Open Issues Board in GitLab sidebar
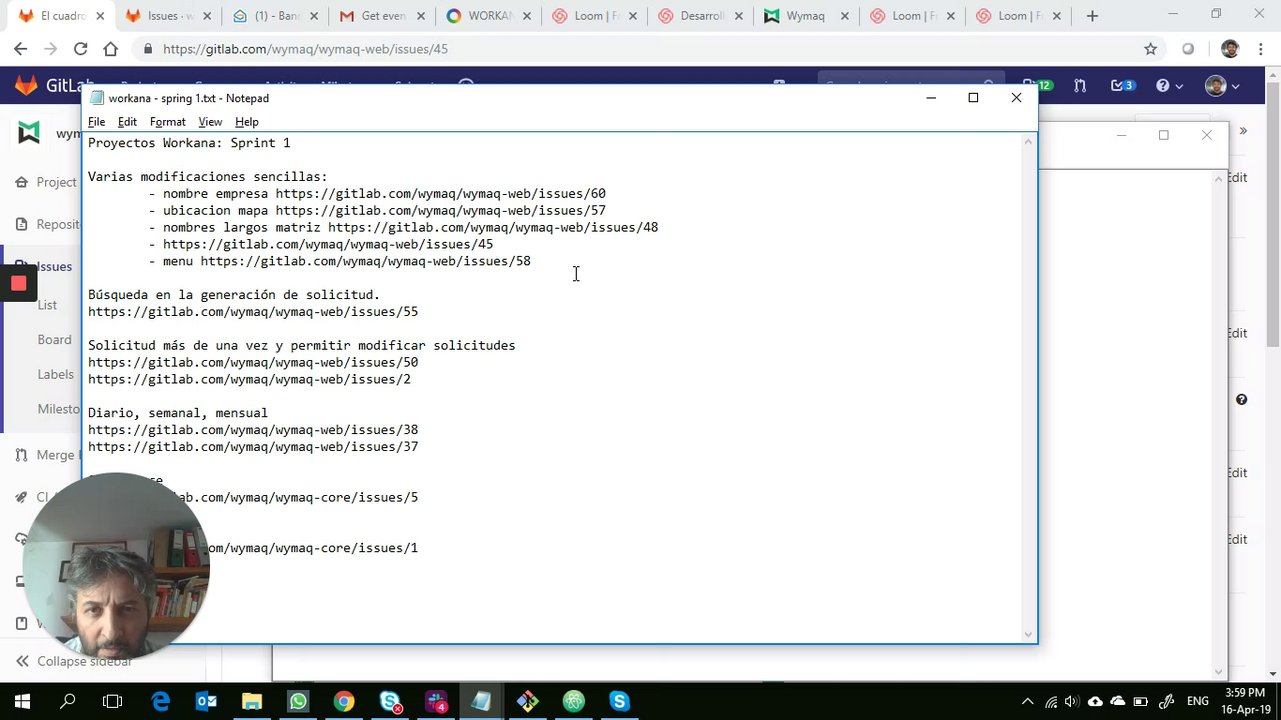1281x720 pixels. (x=55, y=340)
